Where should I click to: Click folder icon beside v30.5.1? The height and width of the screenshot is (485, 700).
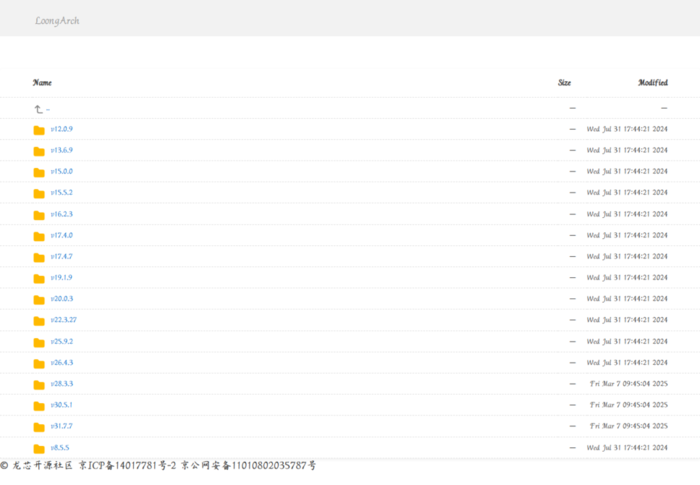[x=39, y=406]
